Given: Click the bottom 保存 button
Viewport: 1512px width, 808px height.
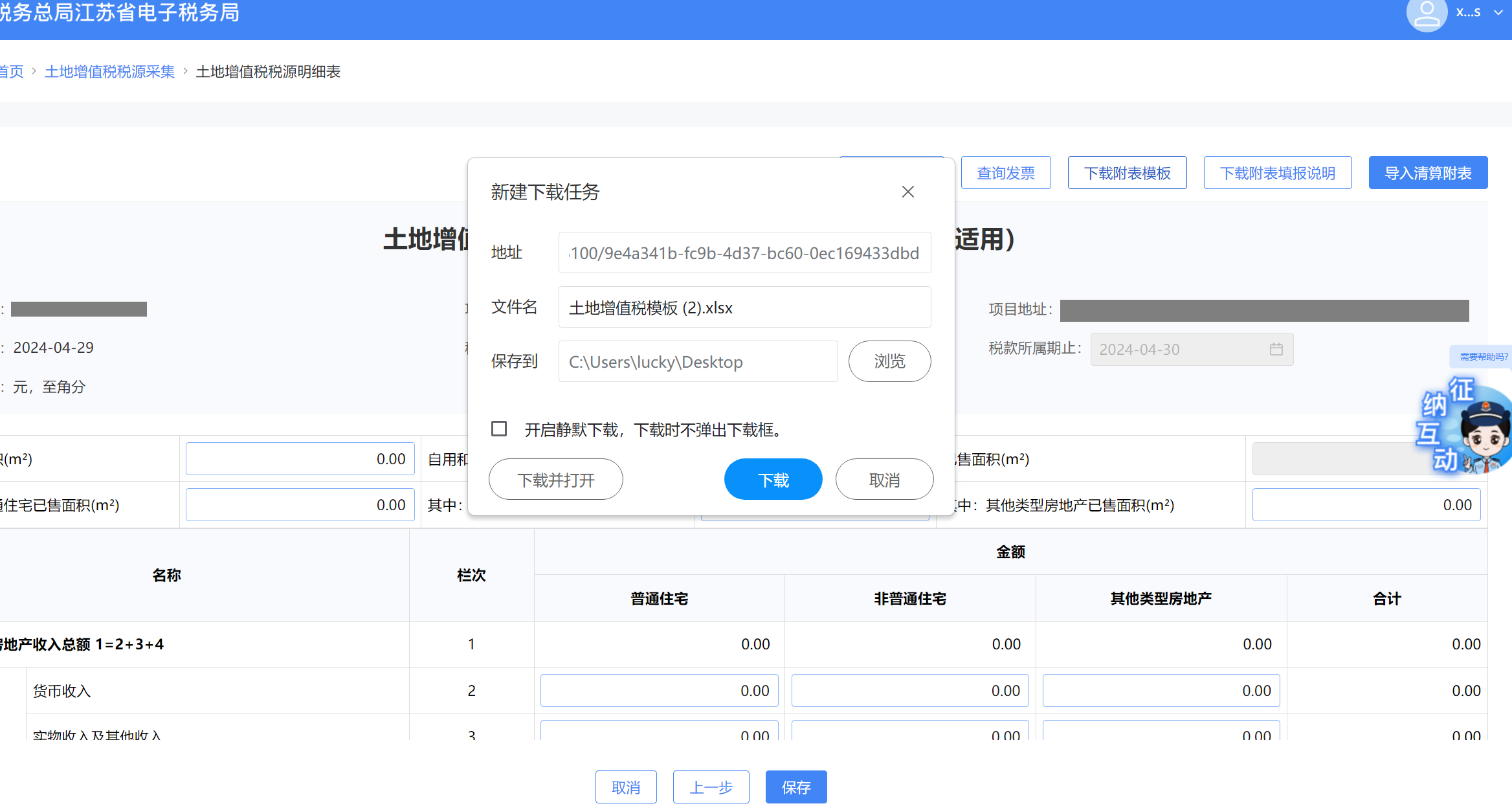Looking at the screenshot, I should pos(795,787).
